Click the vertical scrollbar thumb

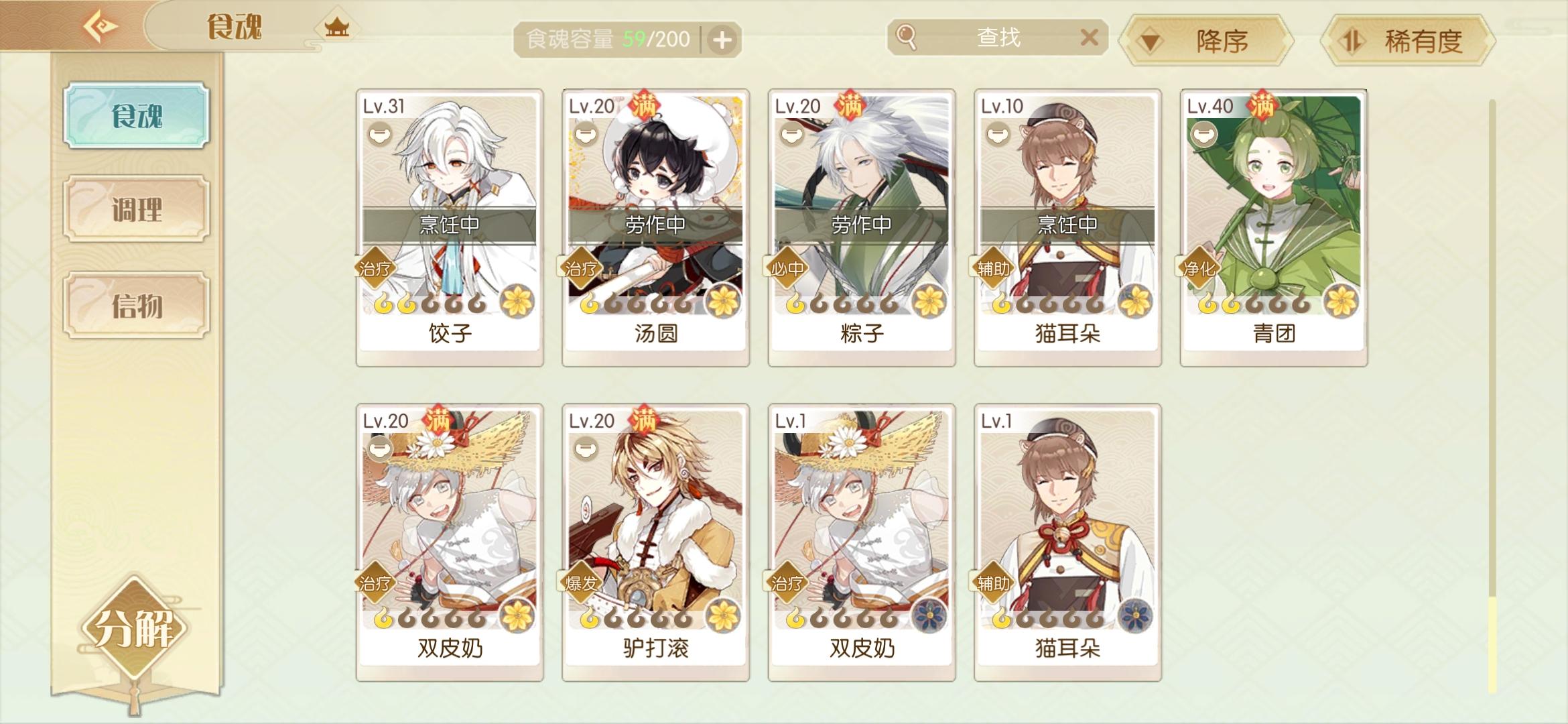click(1492, 645)
